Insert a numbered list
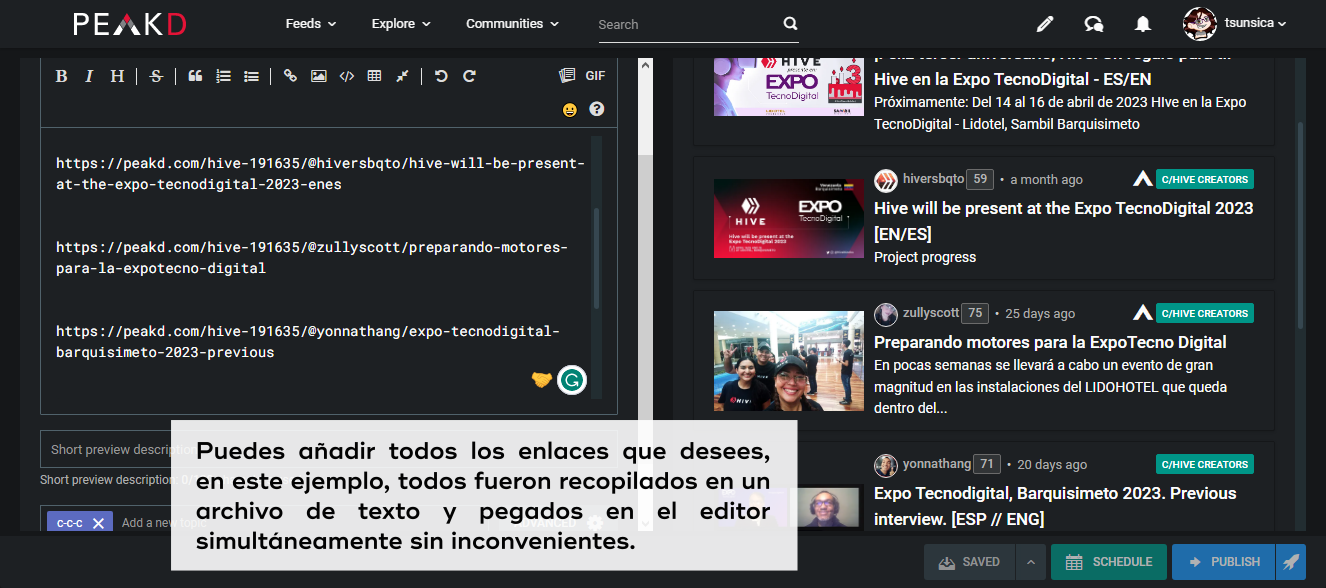 (223, 76)
